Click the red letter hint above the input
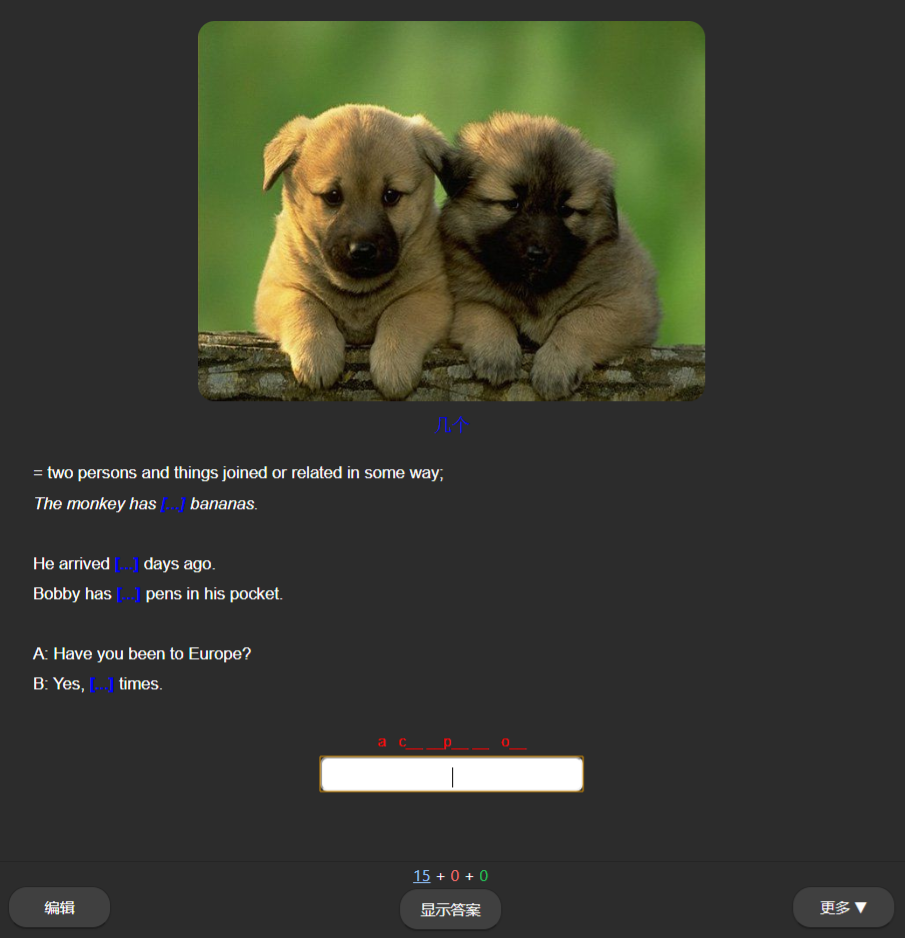Viewport: 905px width, 938px height. point(452,742)
